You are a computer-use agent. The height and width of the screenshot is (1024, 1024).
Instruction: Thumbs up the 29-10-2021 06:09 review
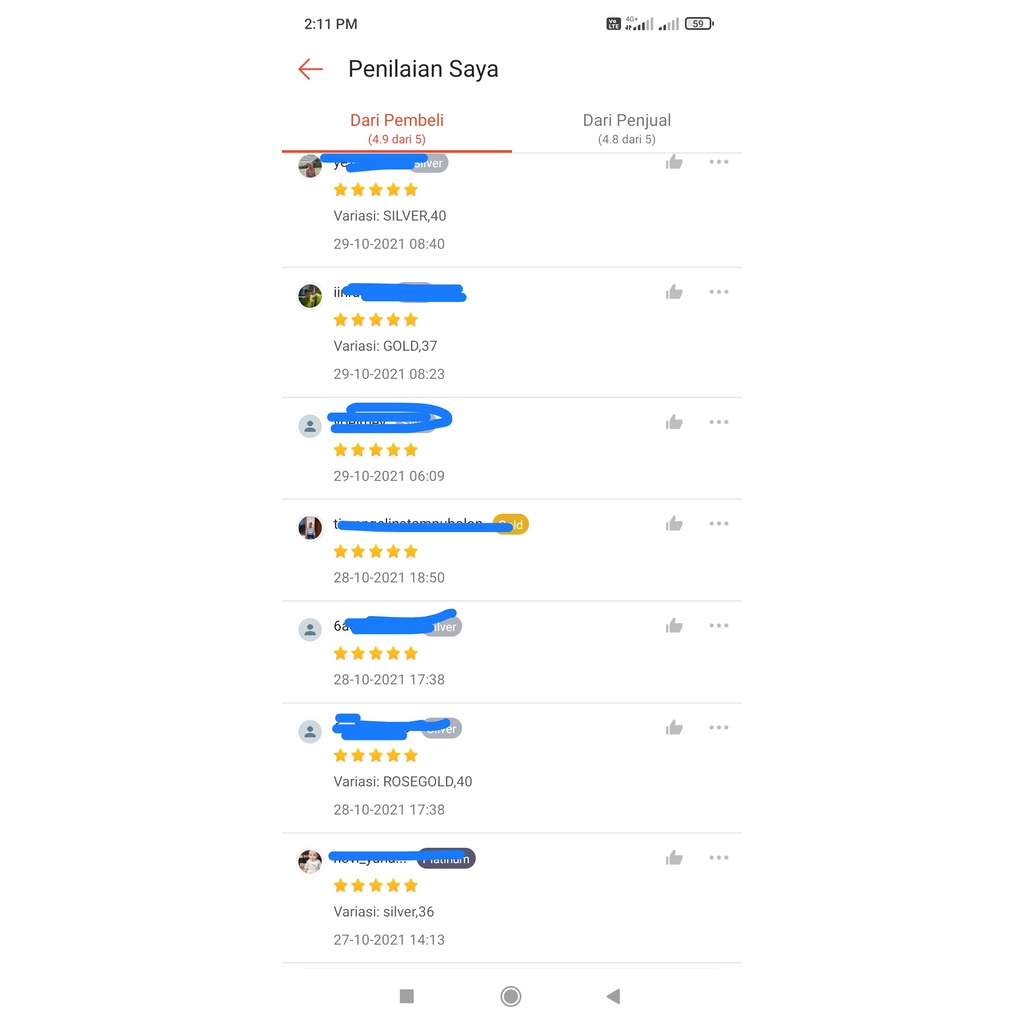(674, 422)
